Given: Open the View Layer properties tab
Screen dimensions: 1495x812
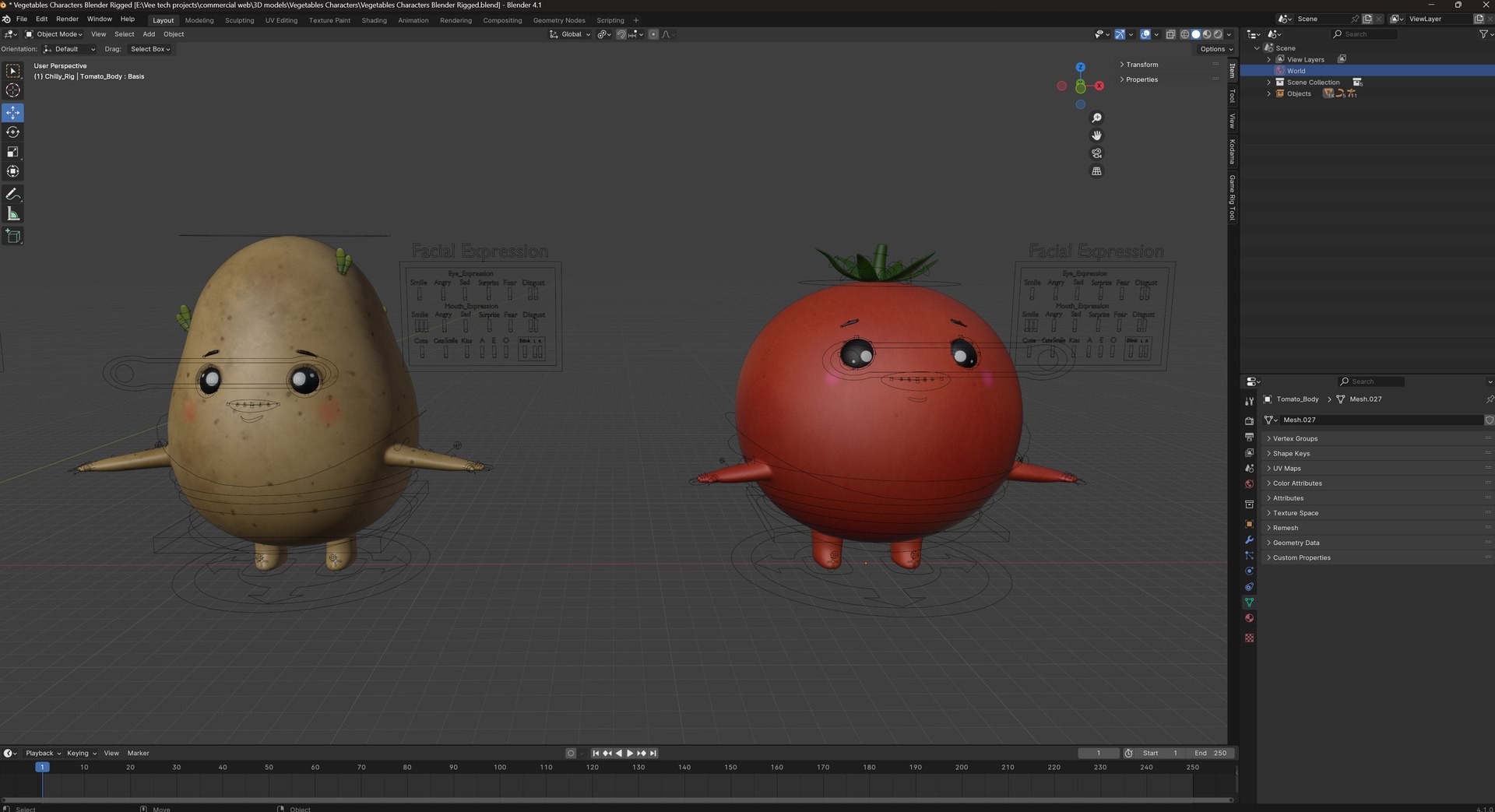Looking at the screenshot, I should (x=1249, y=452).
